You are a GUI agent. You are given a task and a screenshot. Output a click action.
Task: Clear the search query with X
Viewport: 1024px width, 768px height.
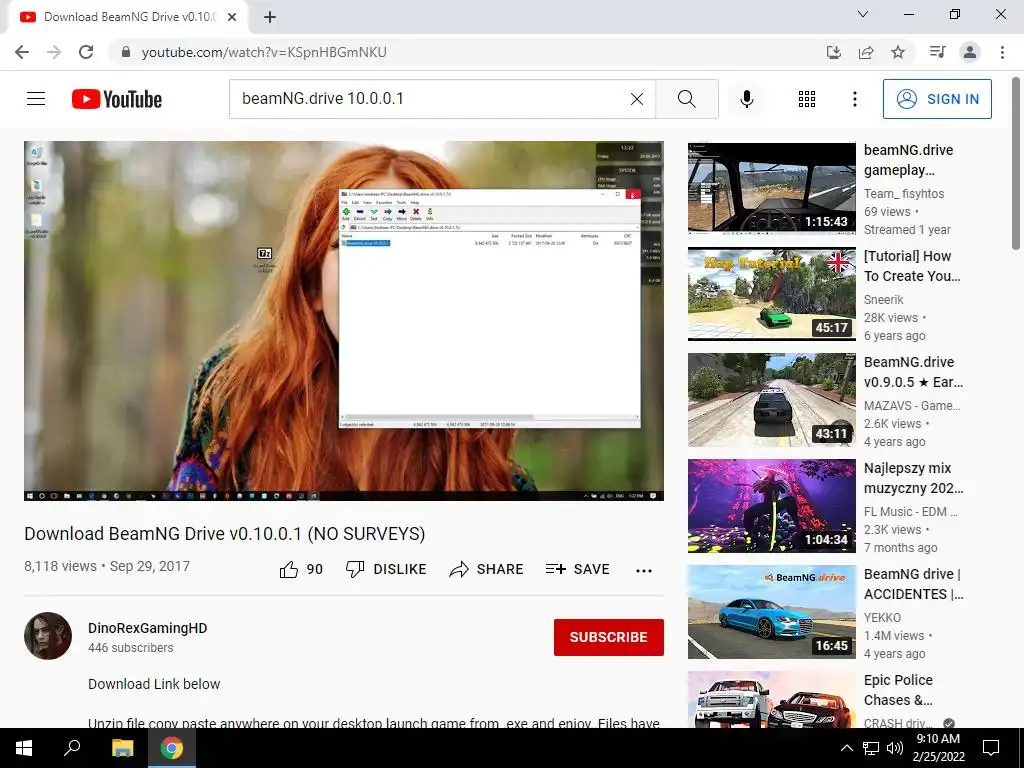(637, 99)
